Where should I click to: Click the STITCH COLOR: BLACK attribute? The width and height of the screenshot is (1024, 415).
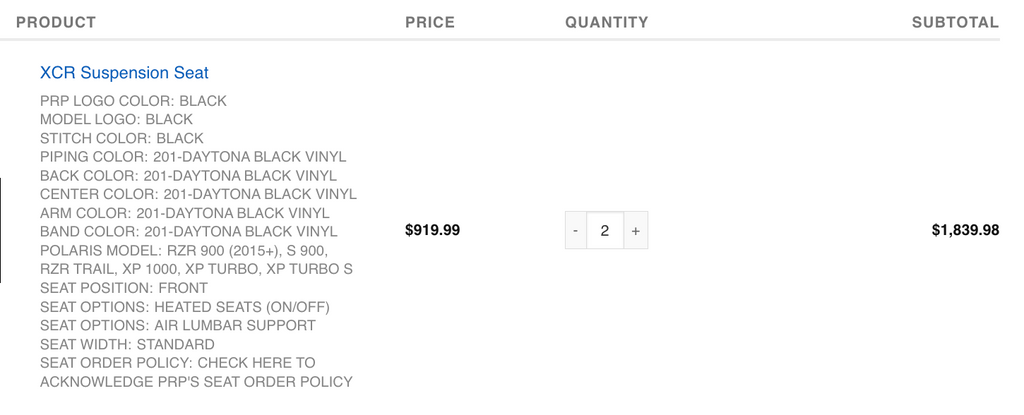click(121, 139)
